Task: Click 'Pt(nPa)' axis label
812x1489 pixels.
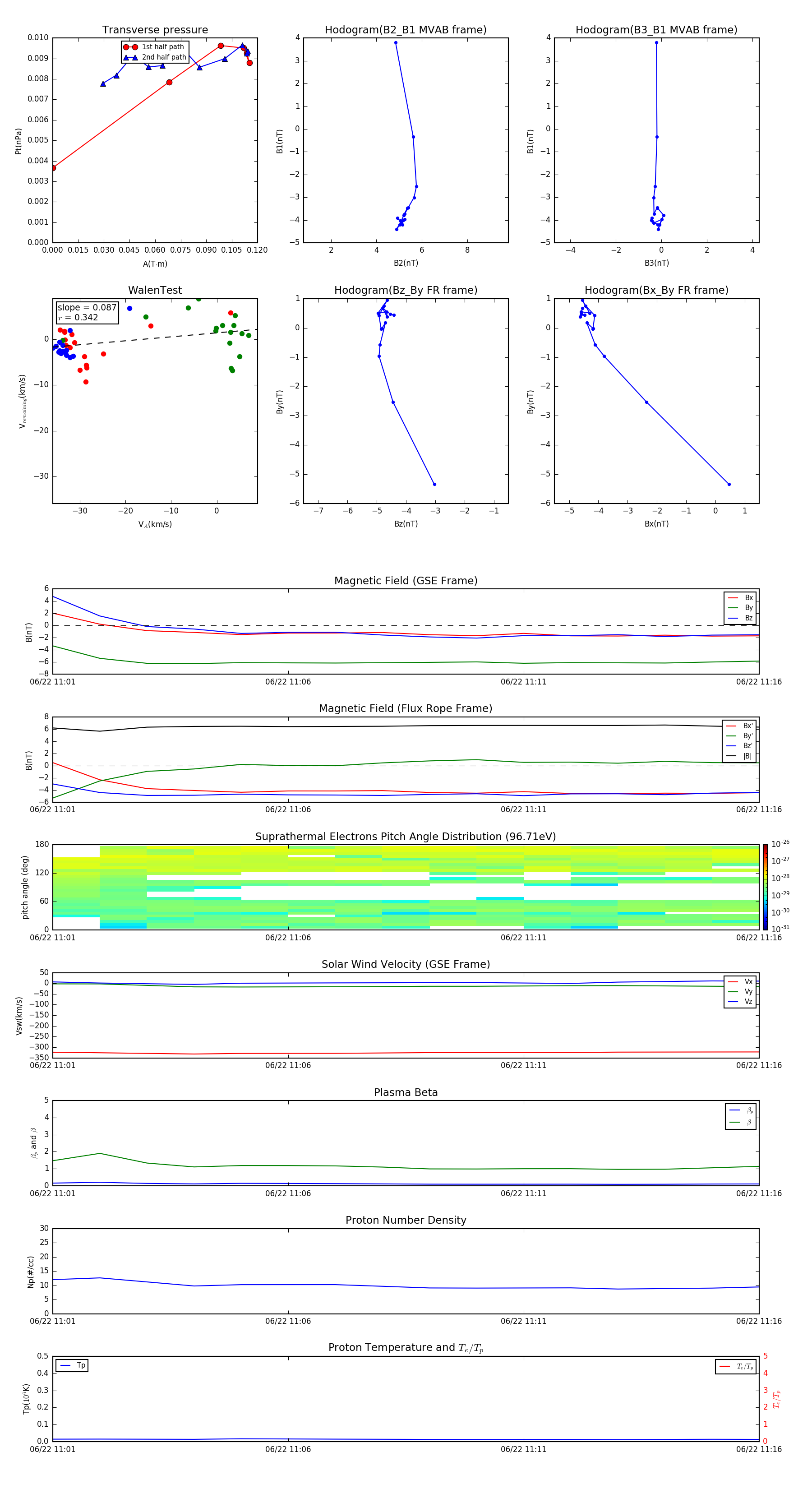Action: [x=18, y=141]
